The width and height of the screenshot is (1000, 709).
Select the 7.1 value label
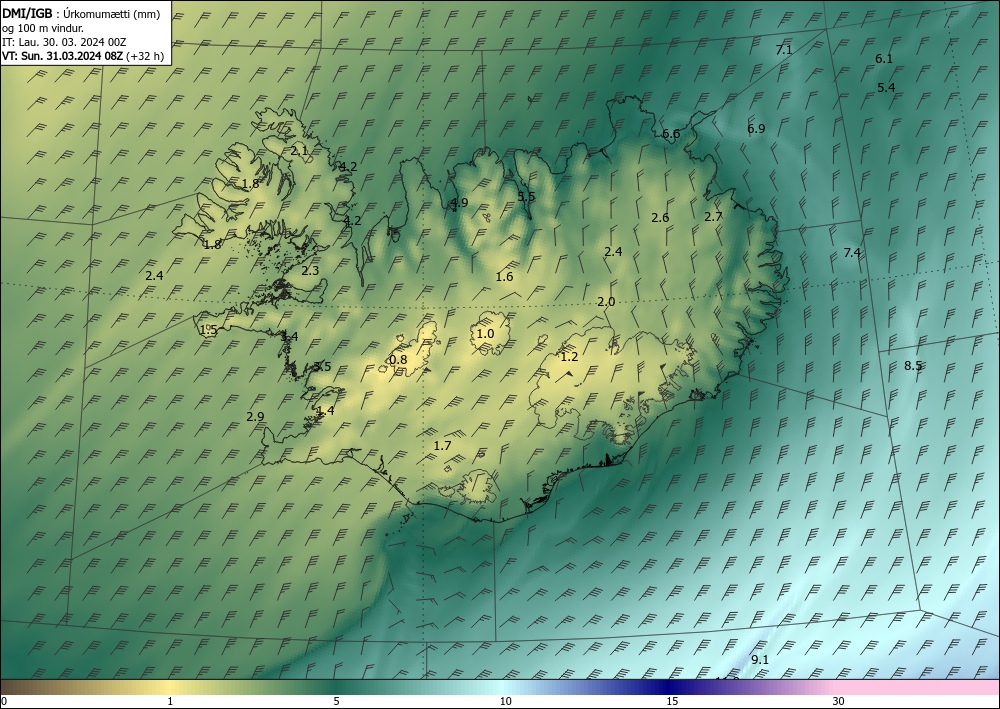click(784, 50)
